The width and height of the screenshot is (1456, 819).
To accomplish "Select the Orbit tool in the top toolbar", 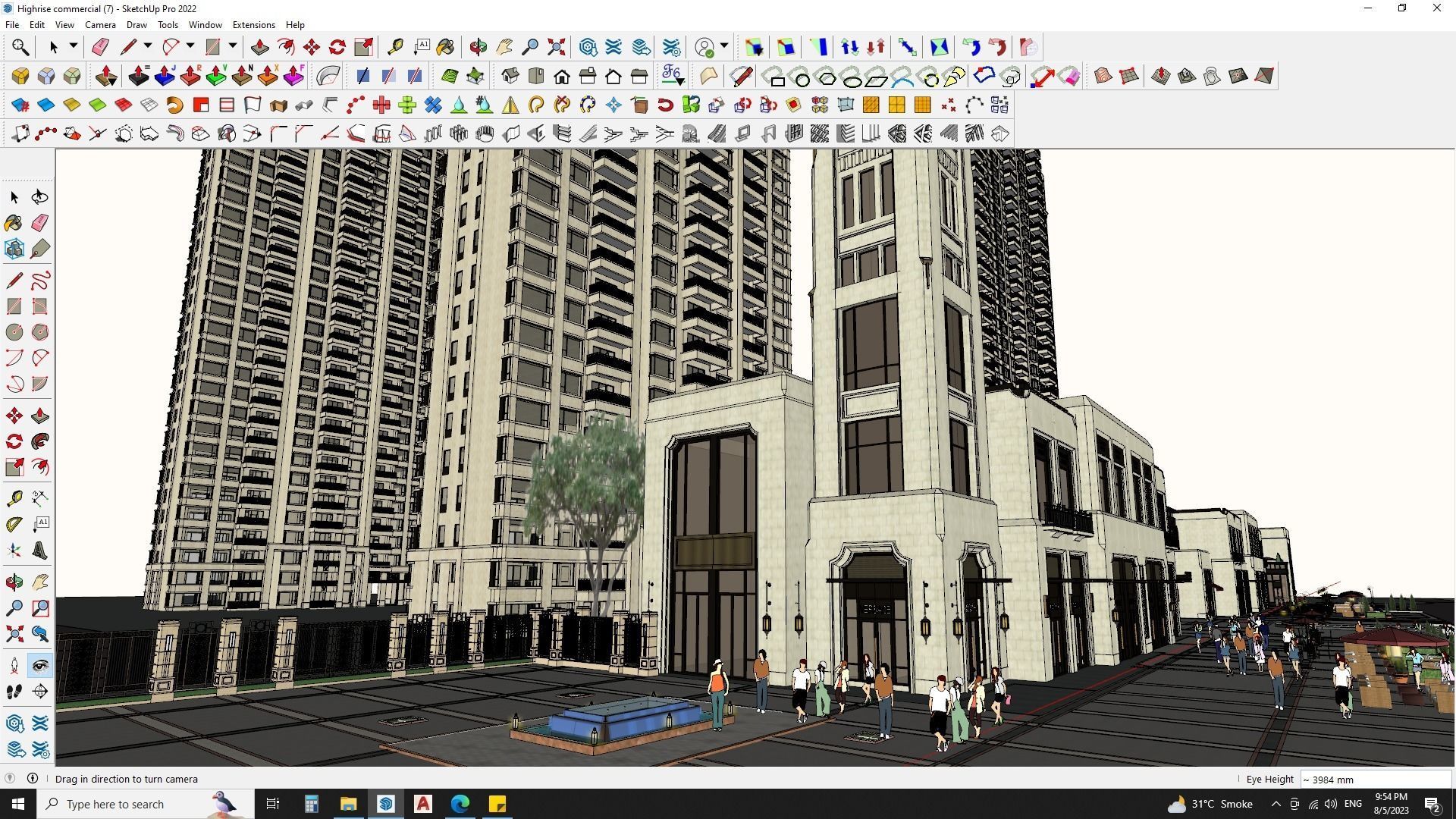I will [478, 47].
